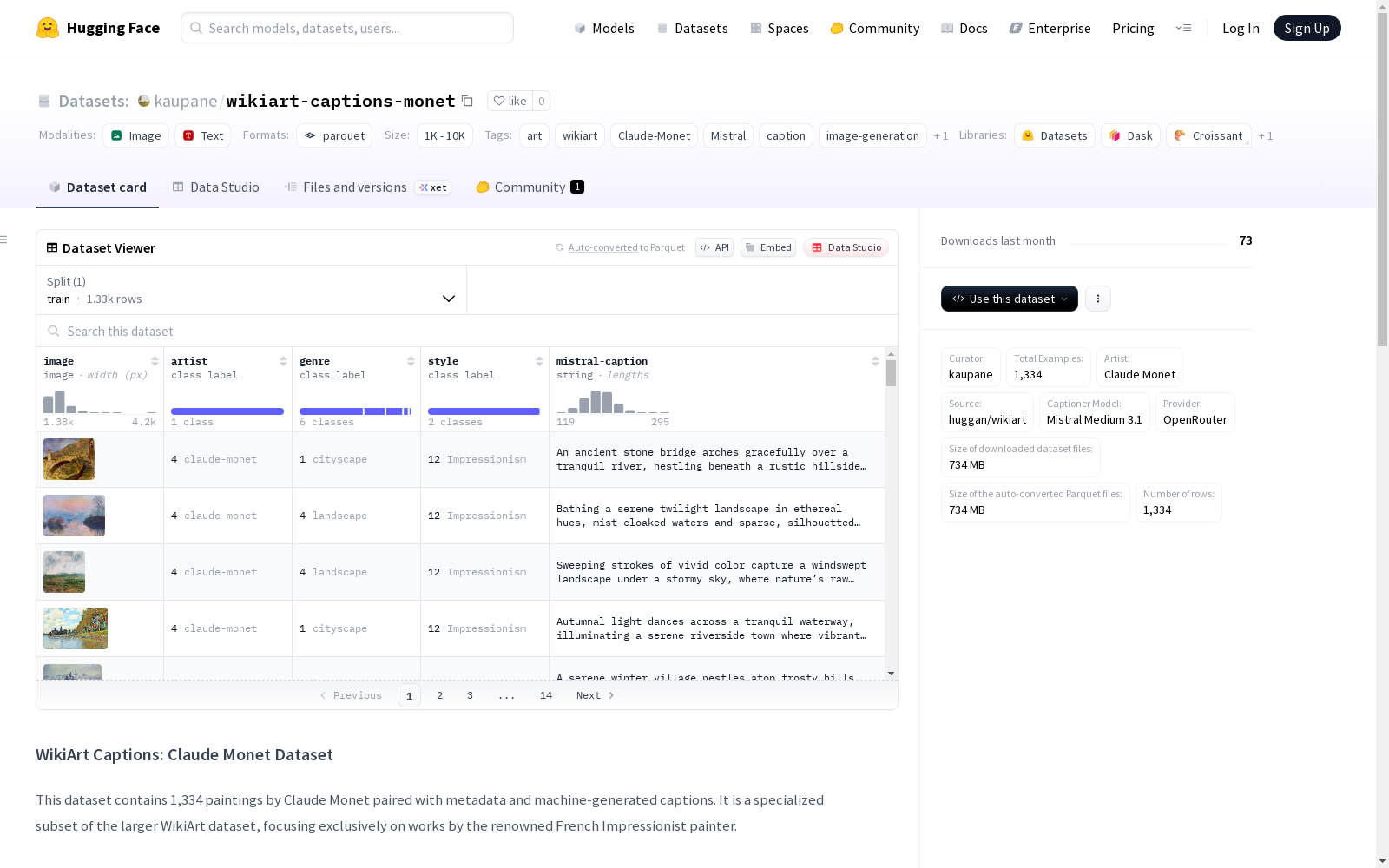Open dataset options three-dot menu
1389x868 pixels.
[1098, 299]
